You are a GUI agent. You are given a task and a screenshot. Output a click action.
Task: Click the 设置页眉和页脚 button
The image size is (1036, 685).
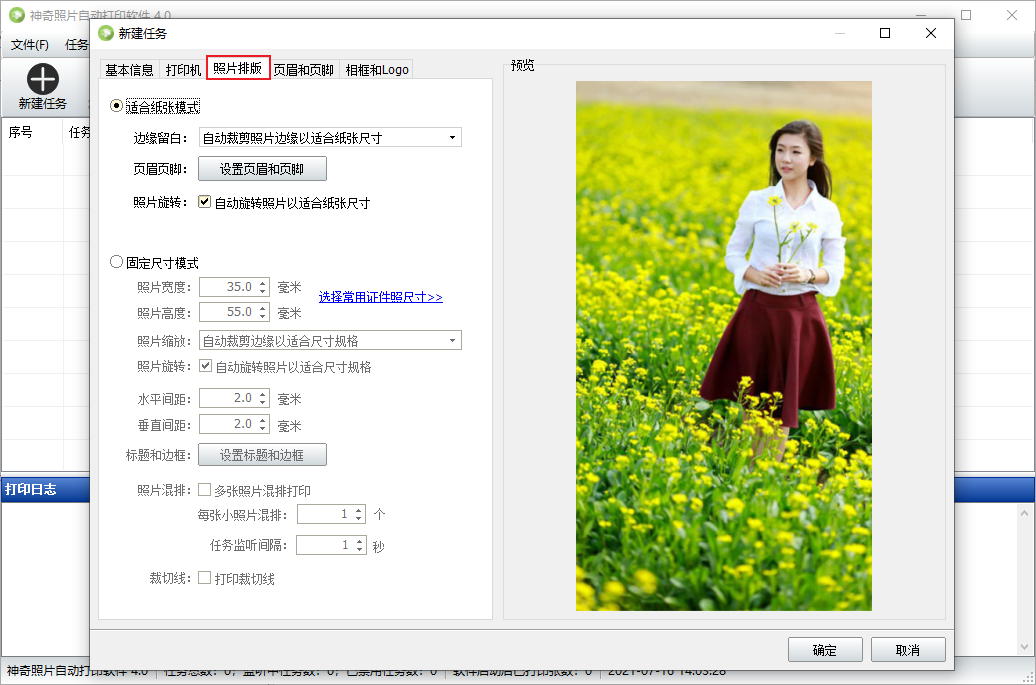coord(262,169)
